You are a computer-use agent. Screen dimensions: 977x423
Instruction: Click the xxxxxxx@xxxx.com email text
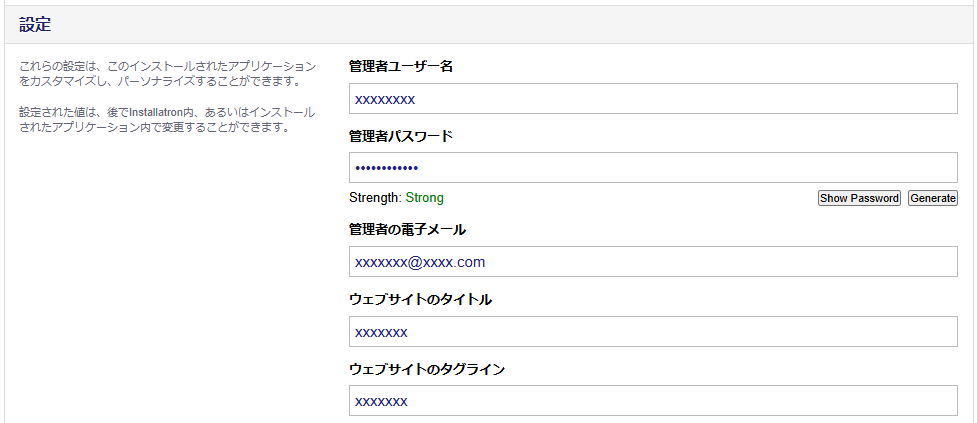[420, 262]
